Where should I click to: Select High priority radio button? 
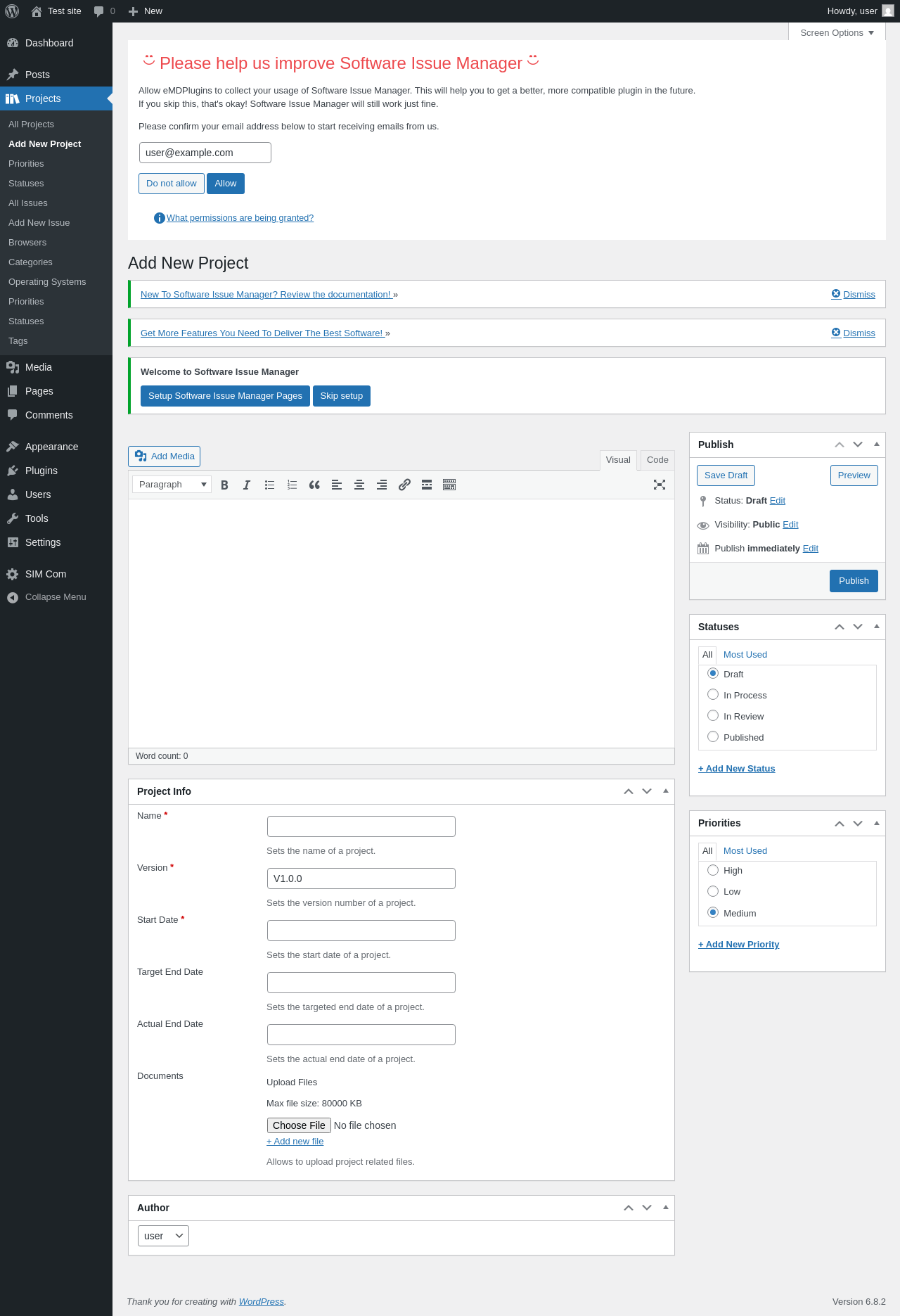click(x=713, y=870)
